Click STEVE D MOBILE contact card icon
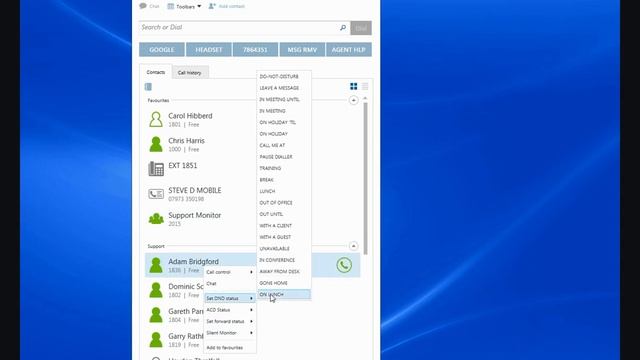 [156, 194]
